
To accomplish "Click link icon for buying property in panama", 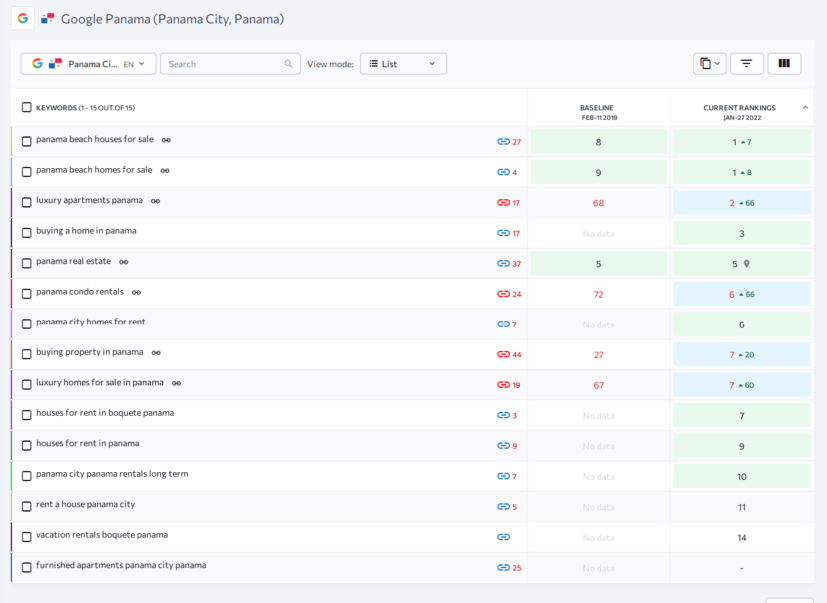I will tap(503, 355).
